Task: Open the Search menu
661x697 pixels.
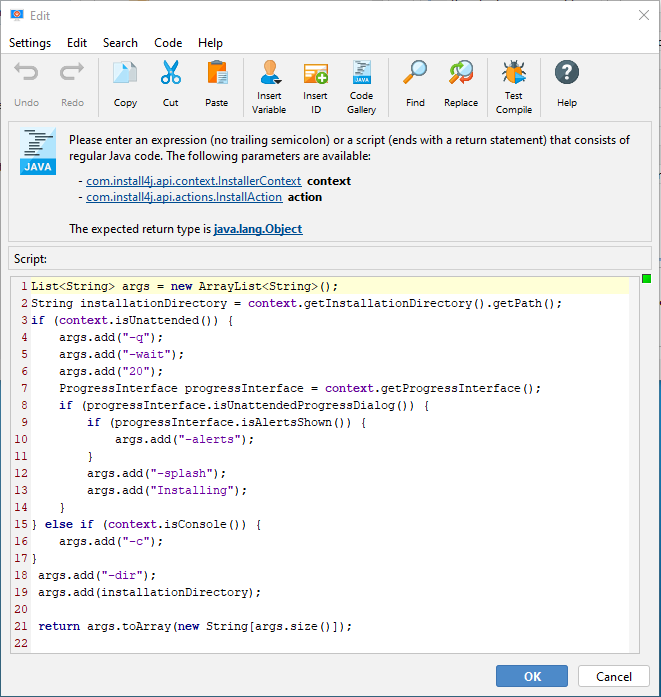Action: (x=120, y=43)
